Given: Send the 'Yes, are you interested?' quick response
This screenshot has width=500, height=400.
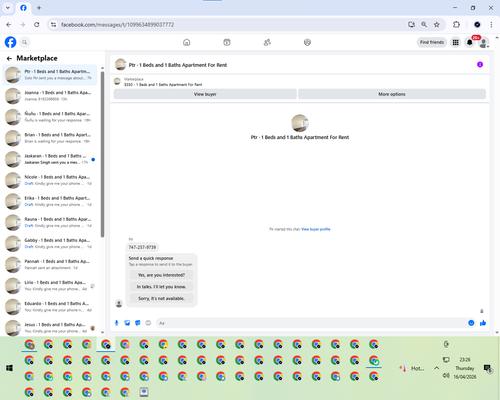Looking at the screenshot, I should click(161, 275).
